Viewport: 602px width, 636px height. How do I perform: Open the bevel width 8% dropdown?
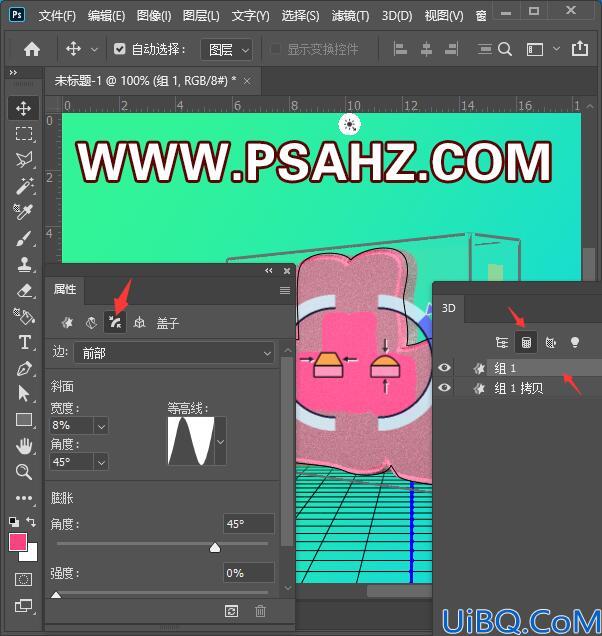pyautogui.click(x=101, y=426)
